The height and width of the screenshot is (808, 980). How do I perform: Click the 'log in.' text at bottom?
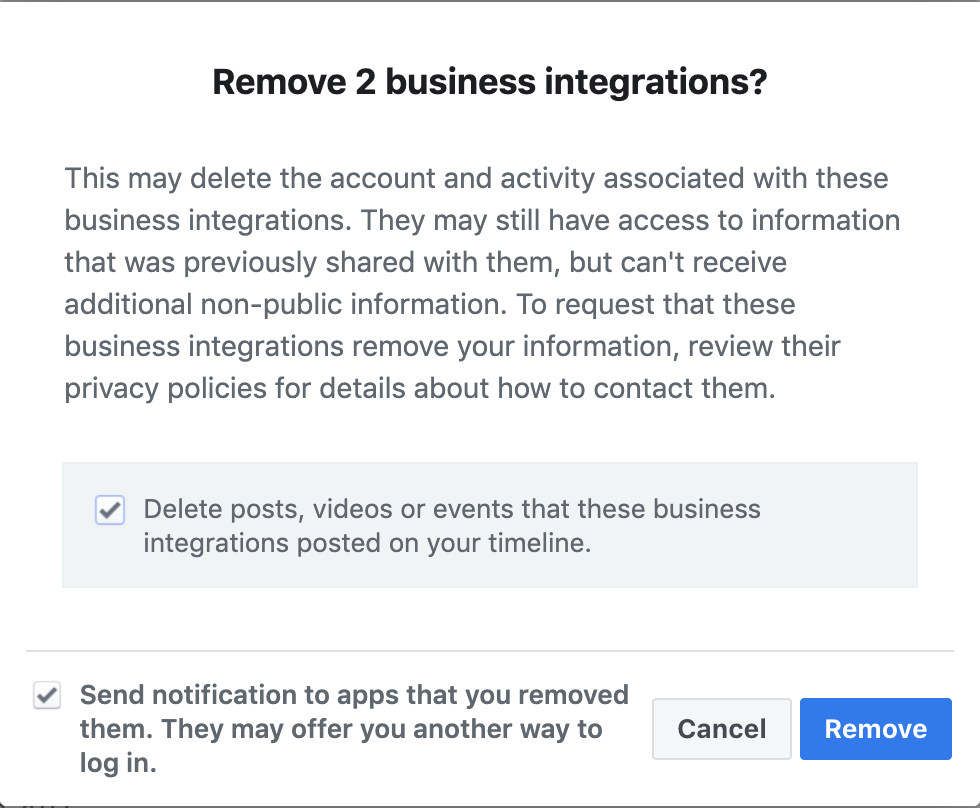click(x=118, y=763)
